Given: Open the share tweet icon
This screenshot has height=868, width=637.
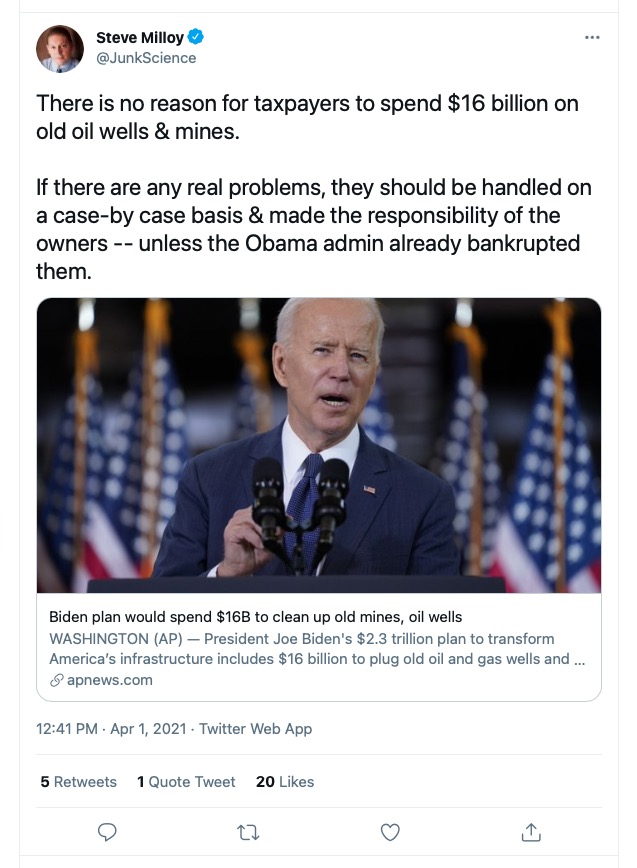Looking at the screenshot, I should pyautogui.click(x=532, y=832).
